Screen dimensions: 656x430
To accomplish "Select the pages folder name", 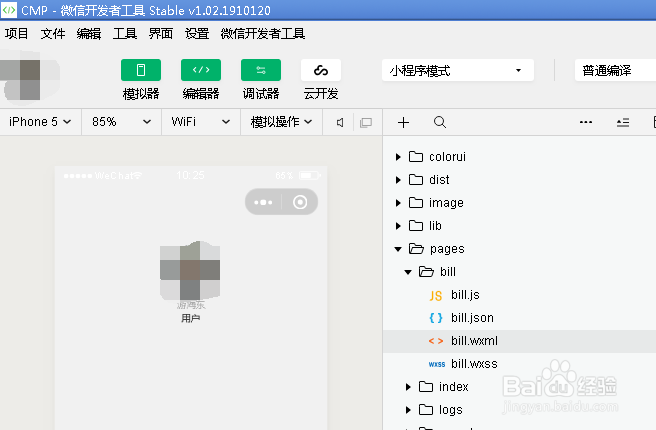I will click(x=447, y=249).
